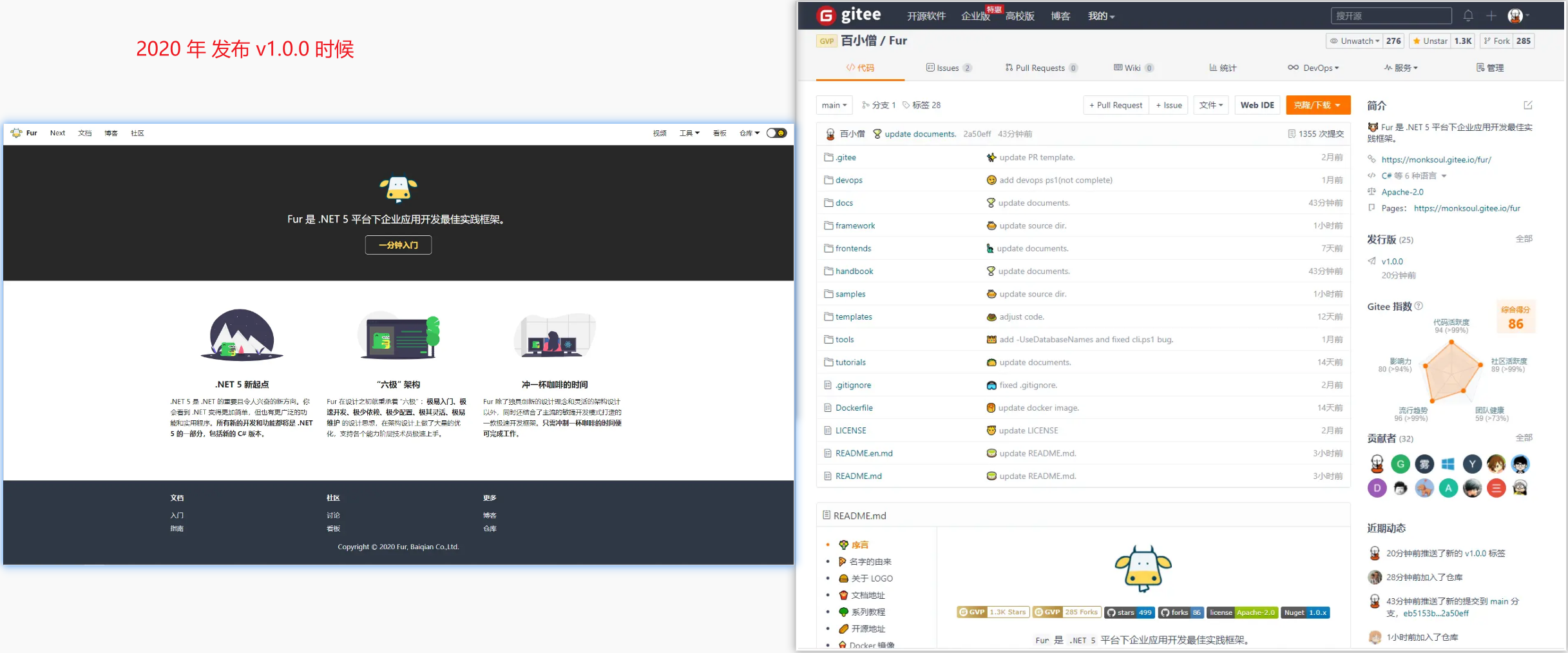
Task: Open the 管理 tab
Action: (x=1490, y=68)
